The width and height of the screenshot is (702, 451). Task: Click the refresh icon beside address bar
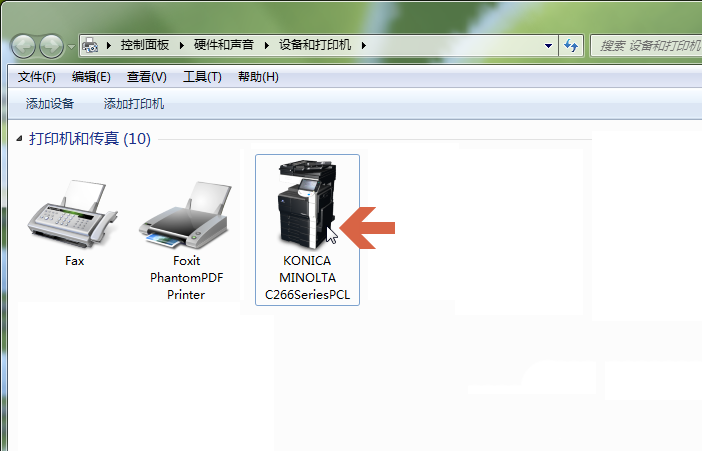[571, 45]
